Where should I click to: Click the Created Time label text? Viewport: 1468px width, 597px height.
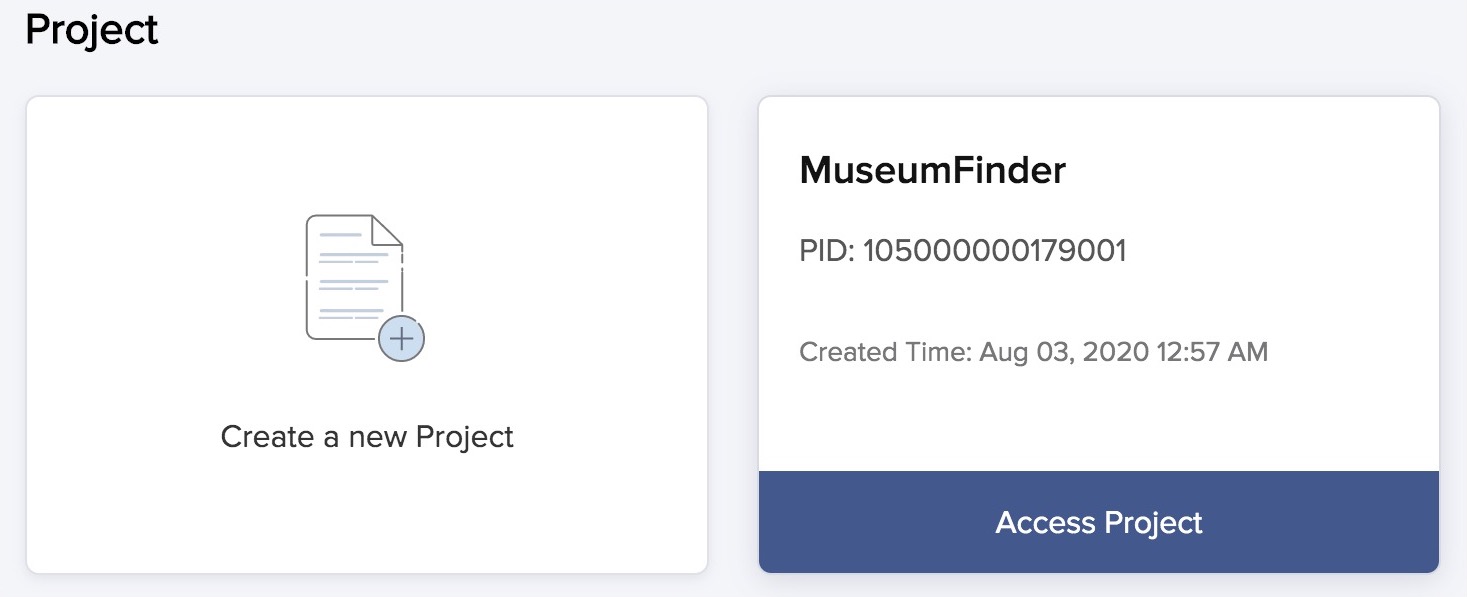pos(885,352)
